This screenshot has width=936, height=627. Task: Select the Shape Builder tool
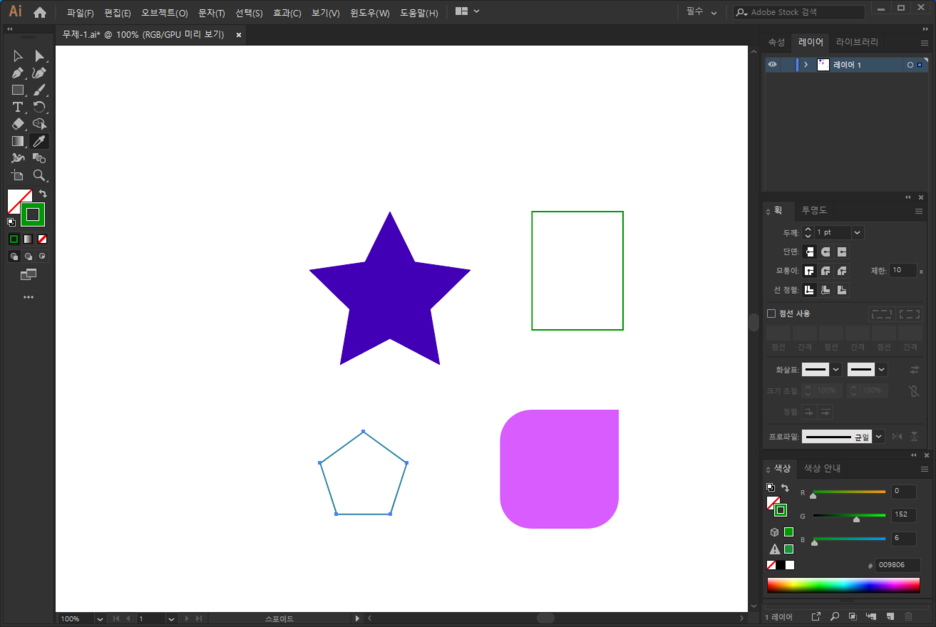coord(39,124)
